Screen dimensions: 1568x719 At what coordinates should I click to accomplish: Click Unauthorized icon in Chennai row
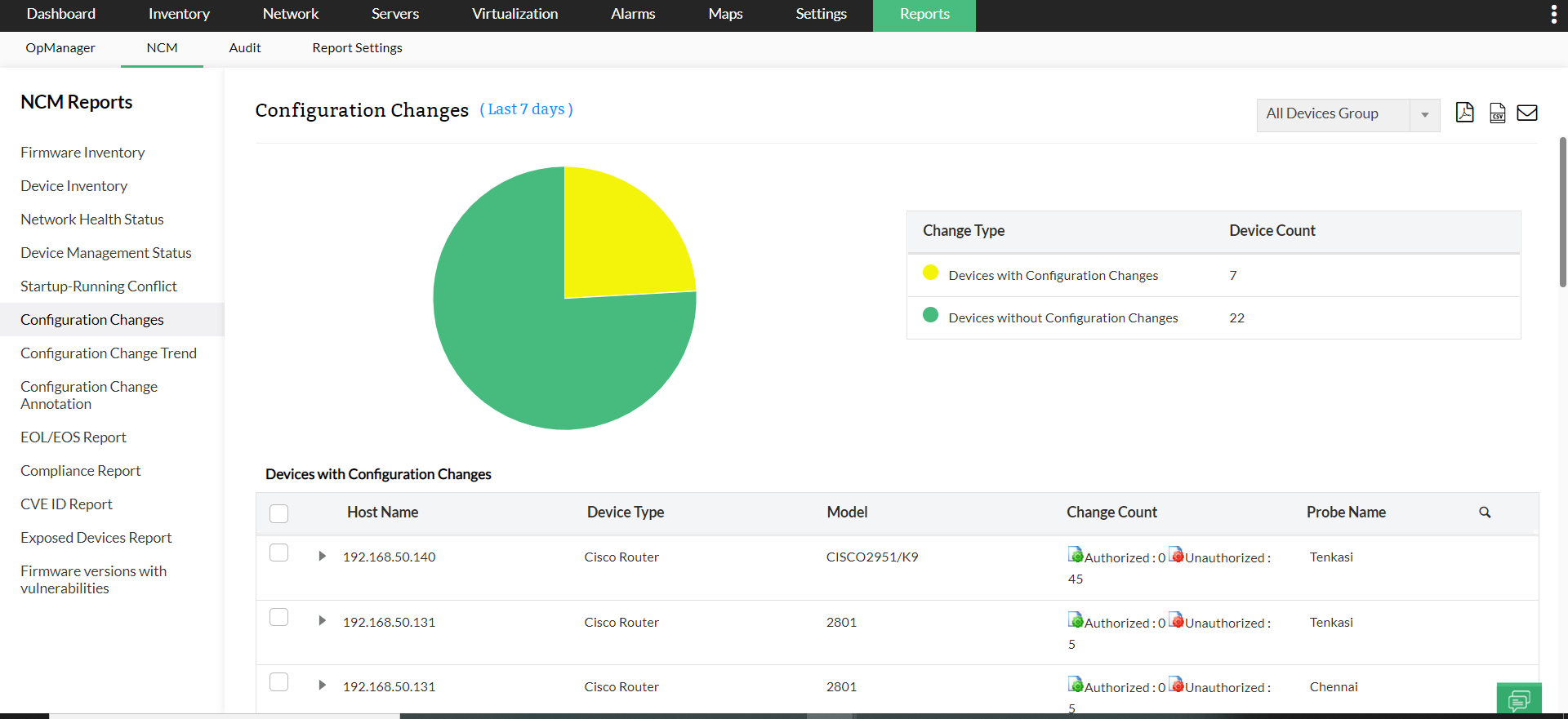(x=1176, y=685)
